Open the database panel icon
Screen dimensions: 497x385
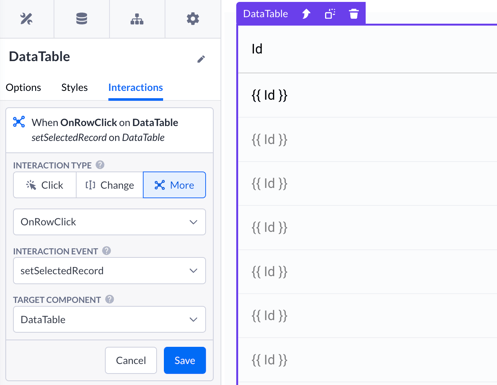[82, 19]
